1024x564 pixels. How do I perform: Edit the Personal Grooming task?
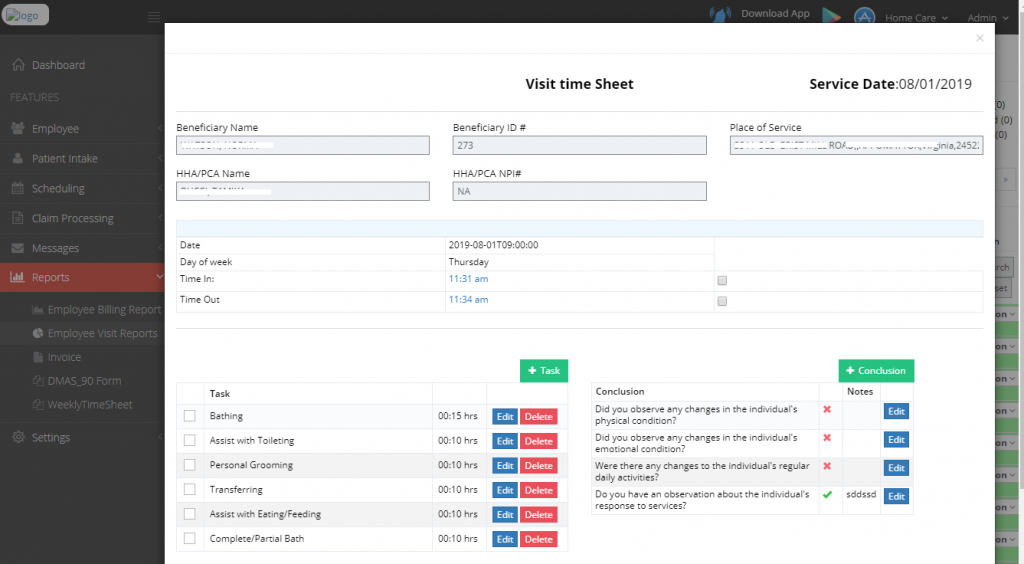point(505,465)
